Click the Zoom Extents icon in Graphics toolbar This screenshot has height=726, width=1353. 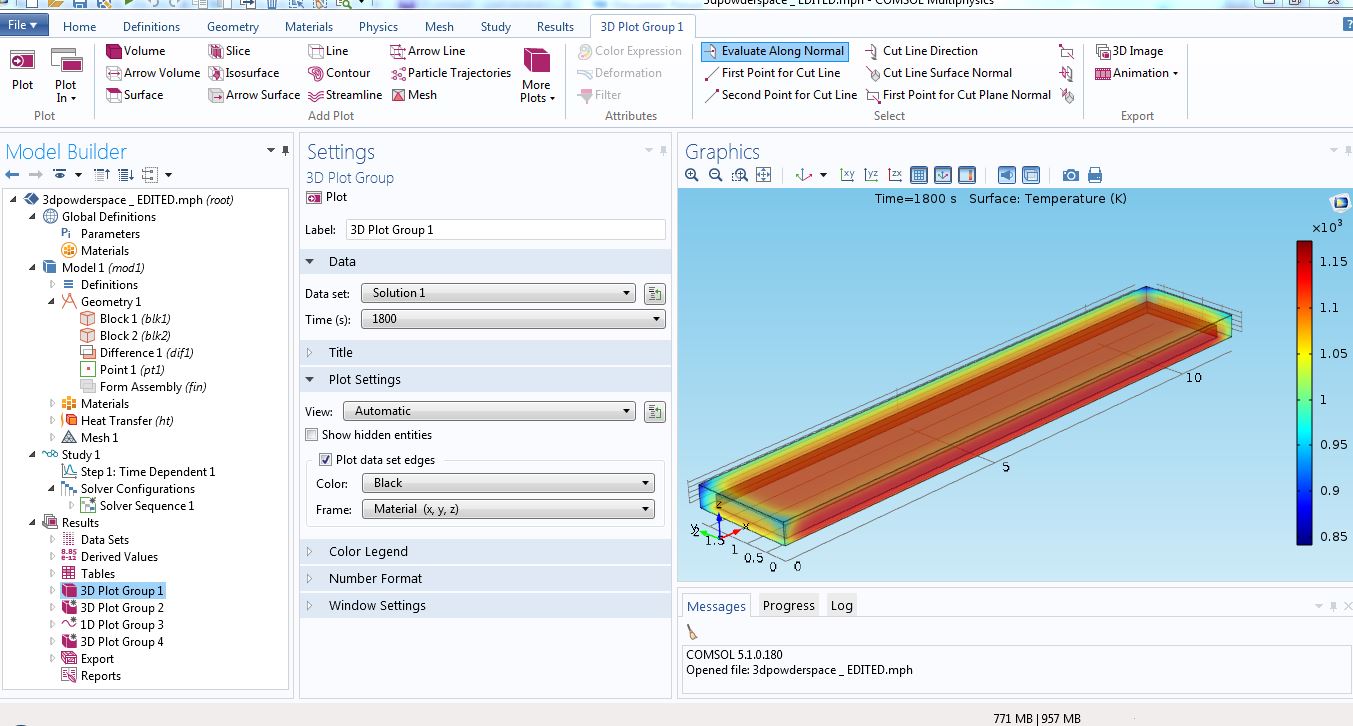pos(764,175)
